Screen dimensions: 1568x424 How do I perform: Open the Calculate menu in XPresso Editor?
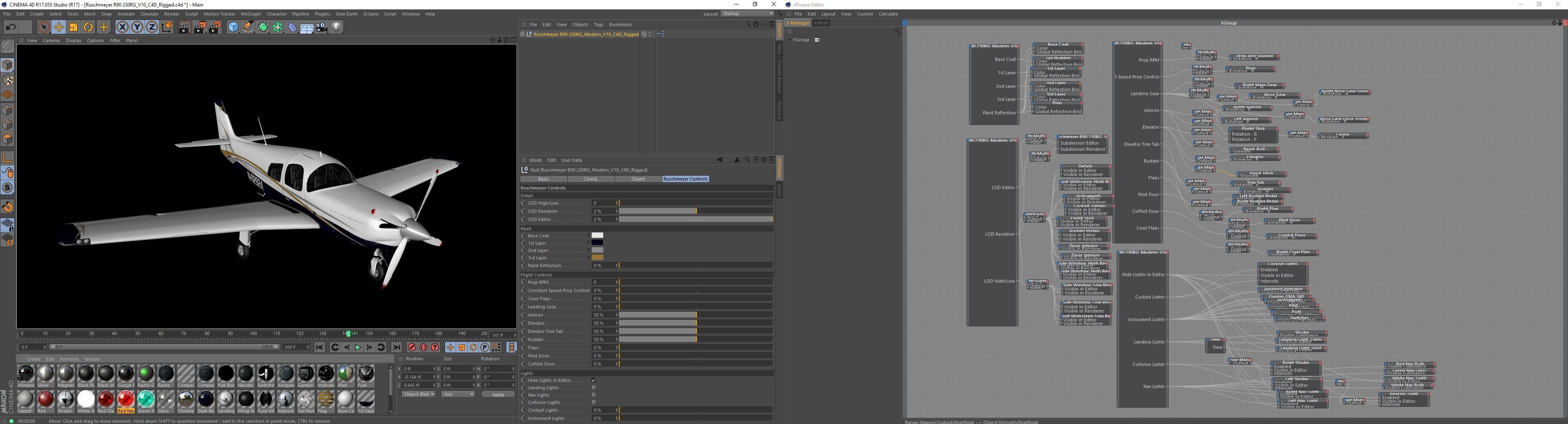click(888, 14)
